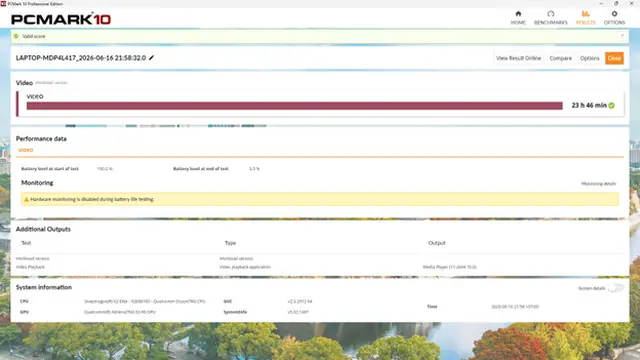Viewport: 640px width, 360px height.
Task: Click the result name LAPTOP-MDP4L417 title
Action: 81,58
